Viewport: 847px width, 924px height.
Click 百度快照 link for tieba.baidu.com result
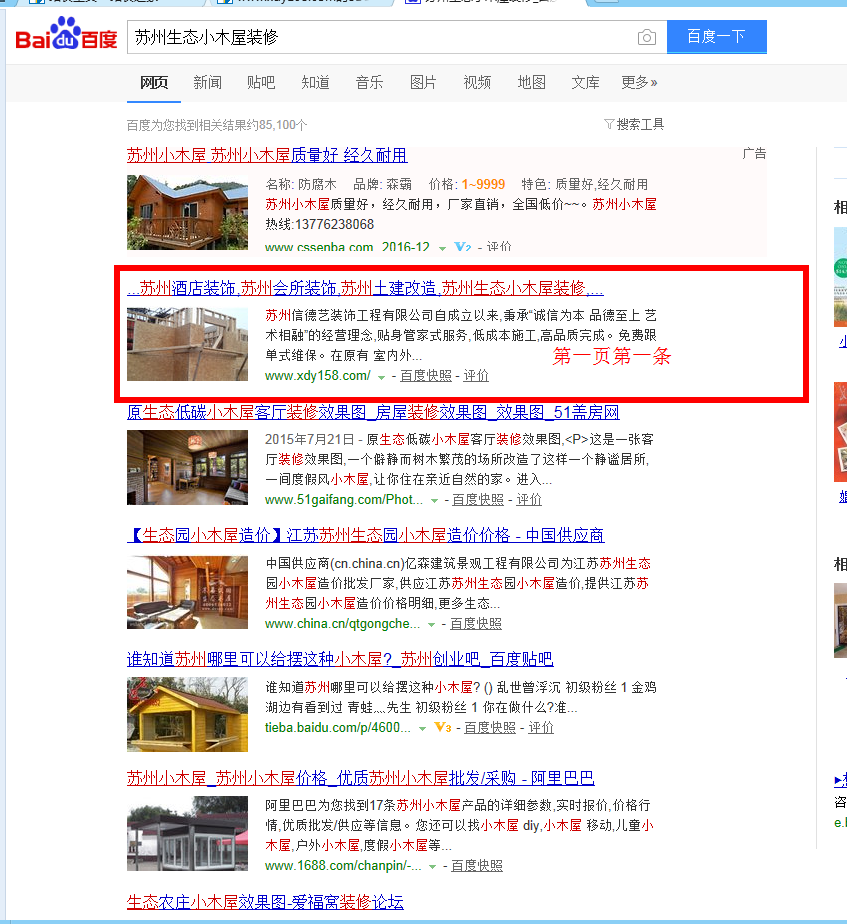tap(490, 728)
